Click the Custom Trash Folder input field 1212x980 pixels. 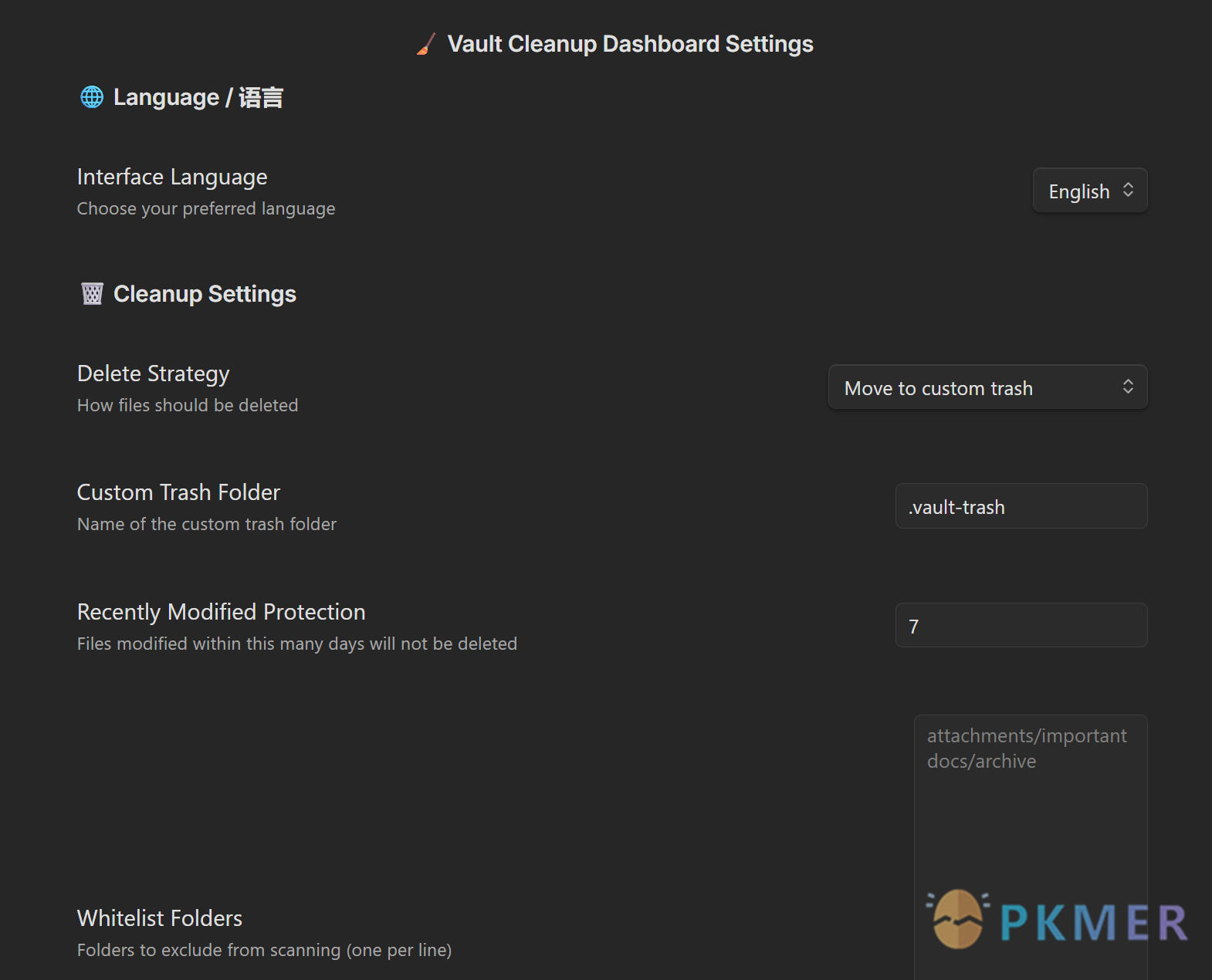tap(1021, 506)
